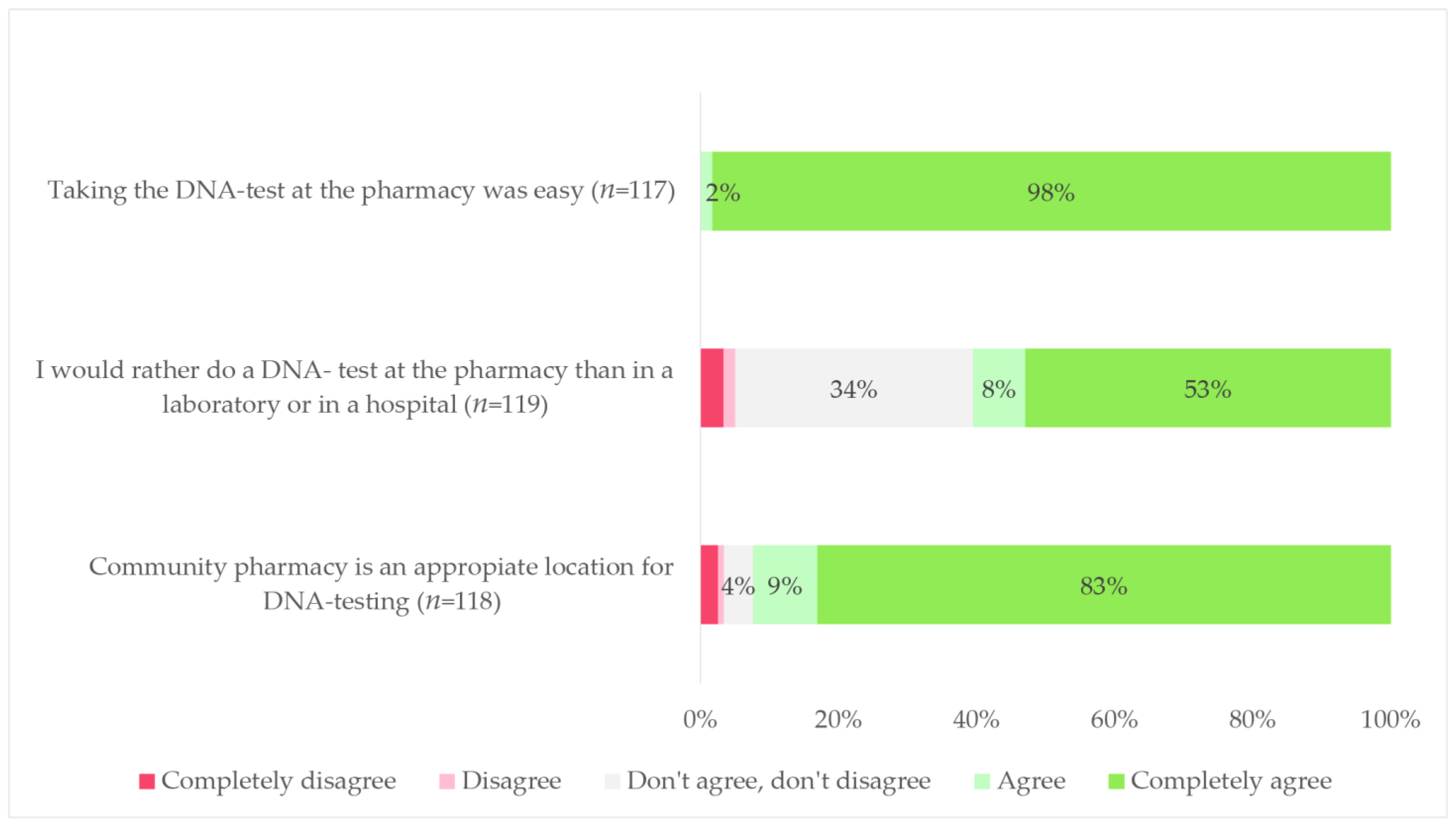Click the 40% axis tick label
This screenshot has width=1456, height=827.
point(976,720)
